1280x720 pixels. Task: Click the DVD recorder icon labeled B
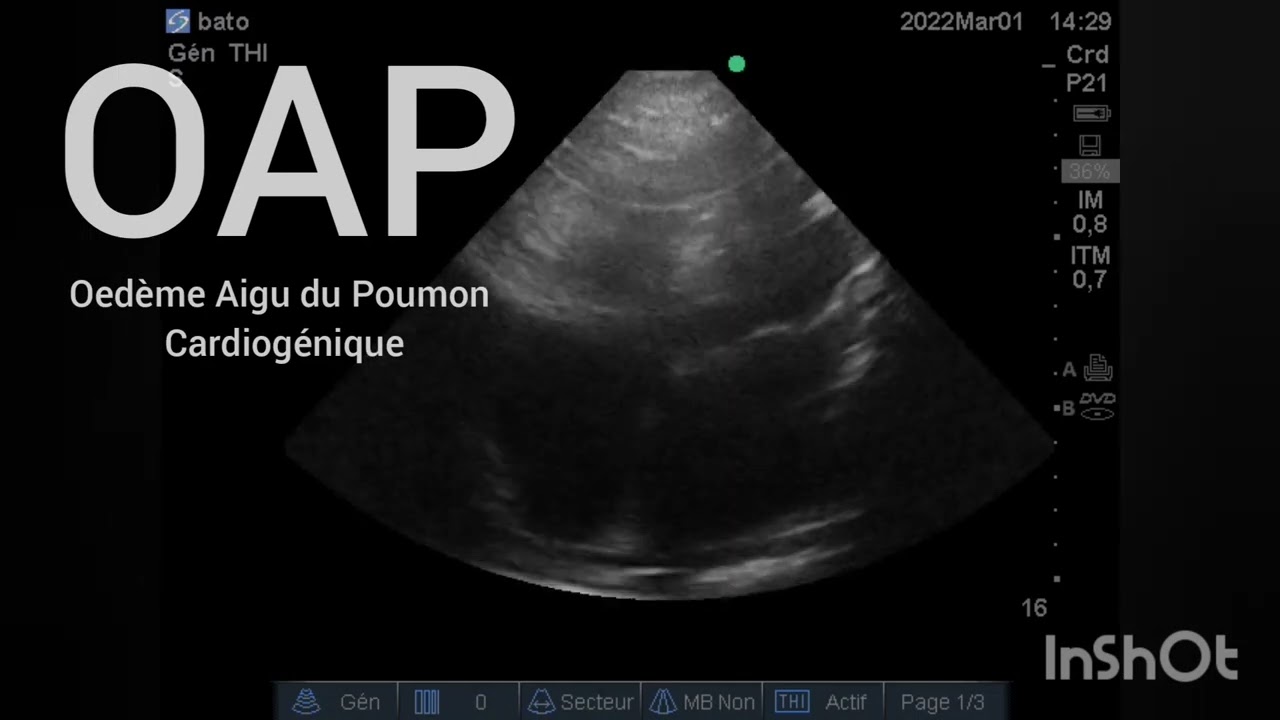1097,406
